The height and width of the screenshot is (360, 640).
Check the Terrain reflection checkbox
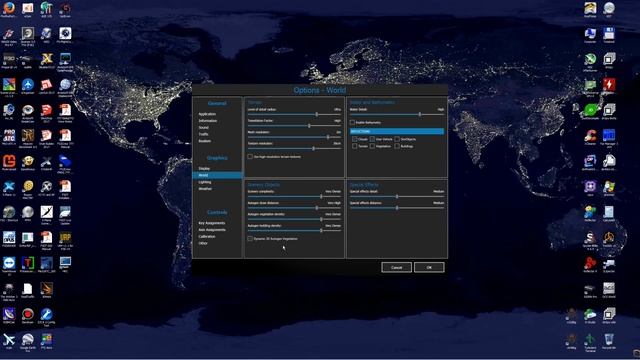coord(355,146)
